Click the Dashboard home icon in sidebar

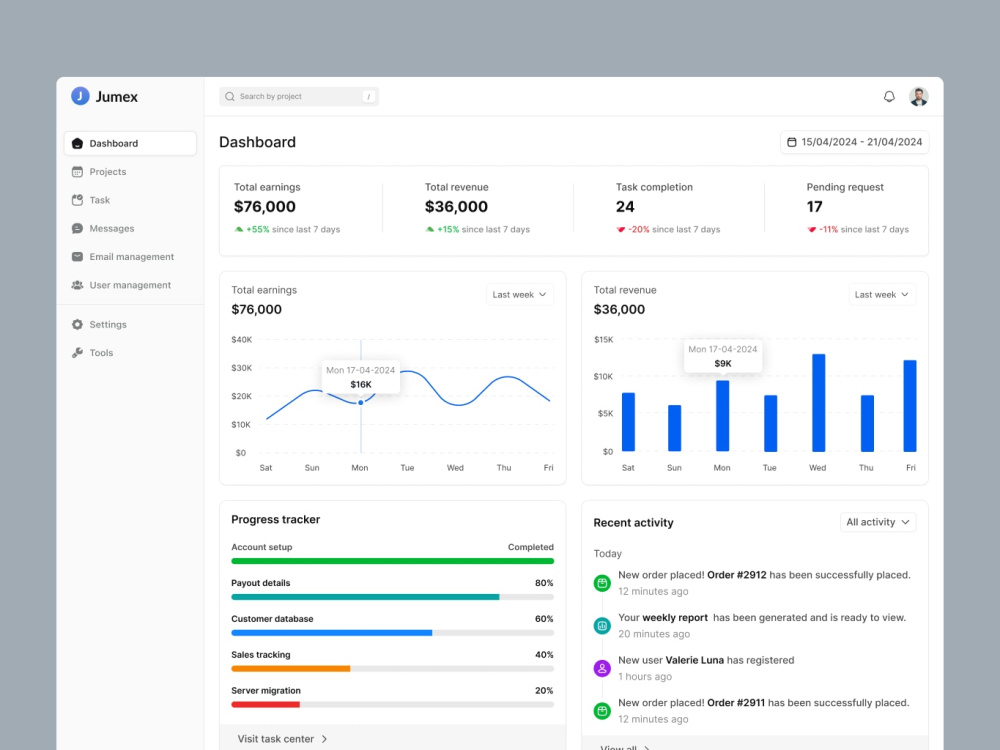pyautogui.click(x=77, y=143)
